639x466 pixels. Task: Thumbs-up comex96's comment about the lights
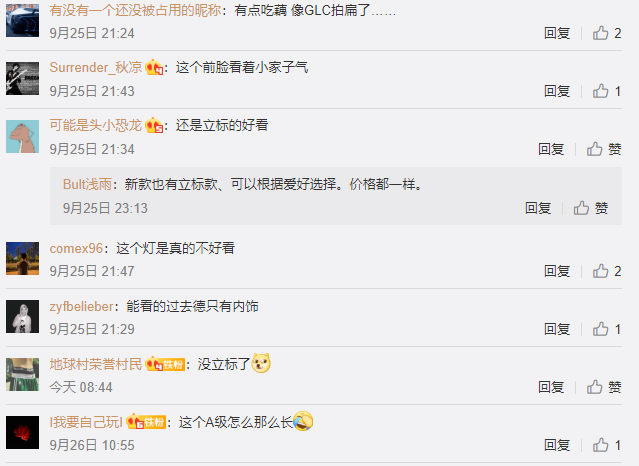600,271
